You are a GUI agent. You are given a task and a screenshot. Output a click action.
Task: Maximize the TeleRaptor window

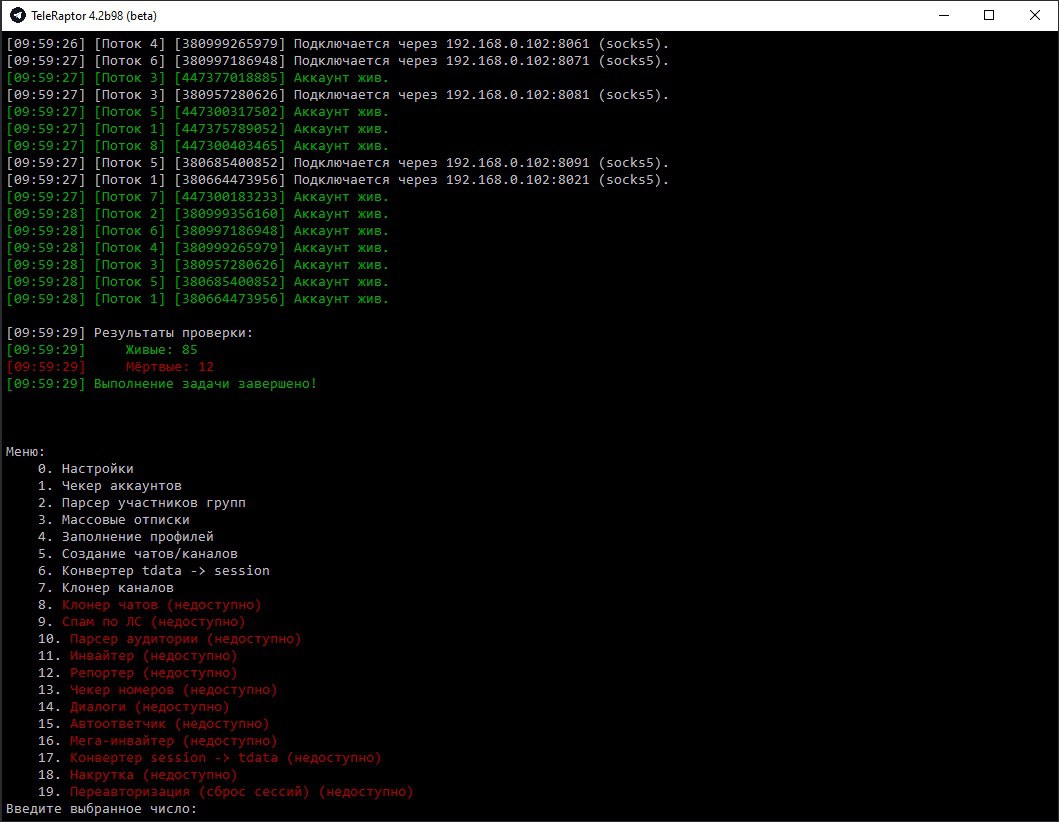(989, 15)
